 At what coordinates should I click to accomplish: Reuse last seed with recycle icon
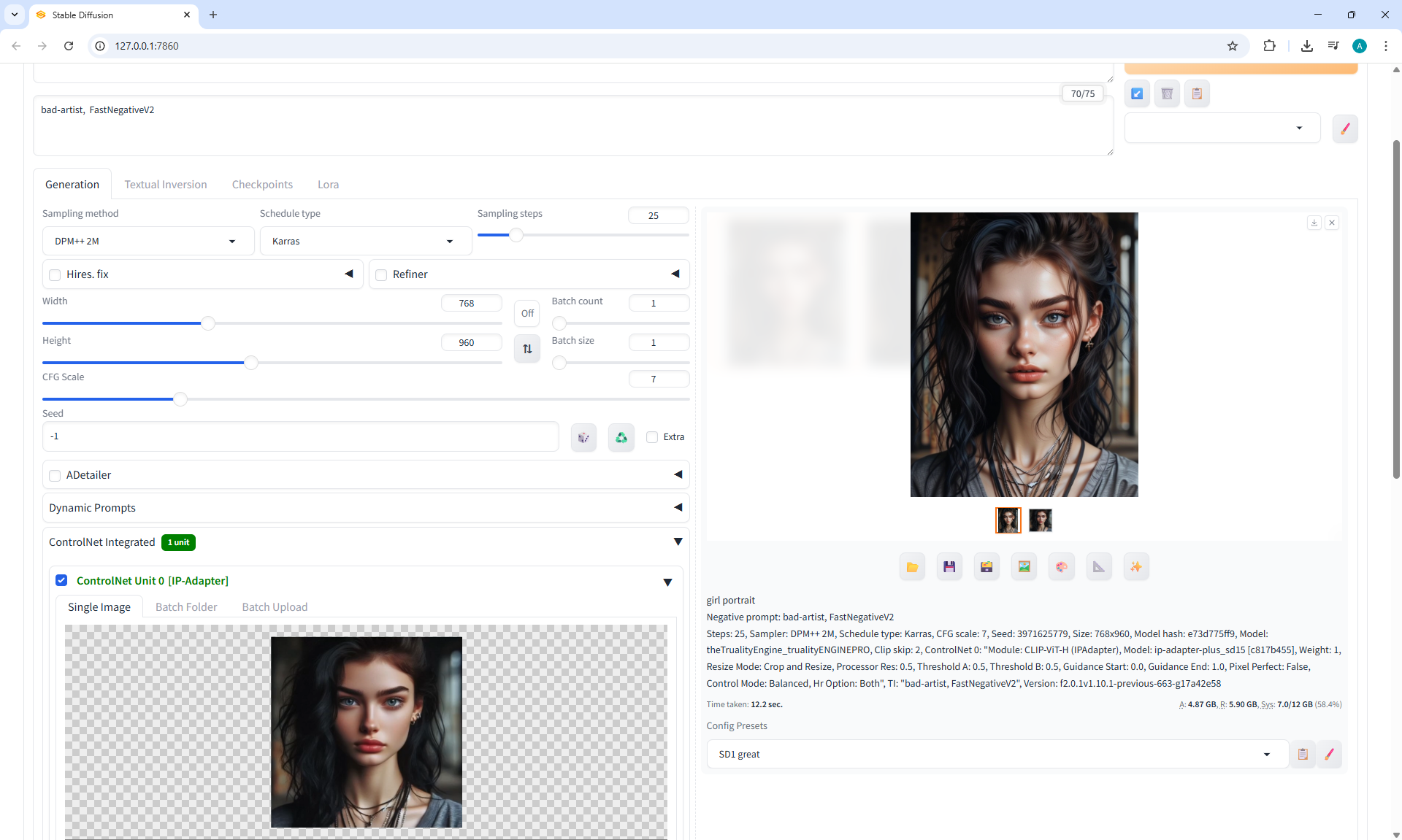point(621,437)
